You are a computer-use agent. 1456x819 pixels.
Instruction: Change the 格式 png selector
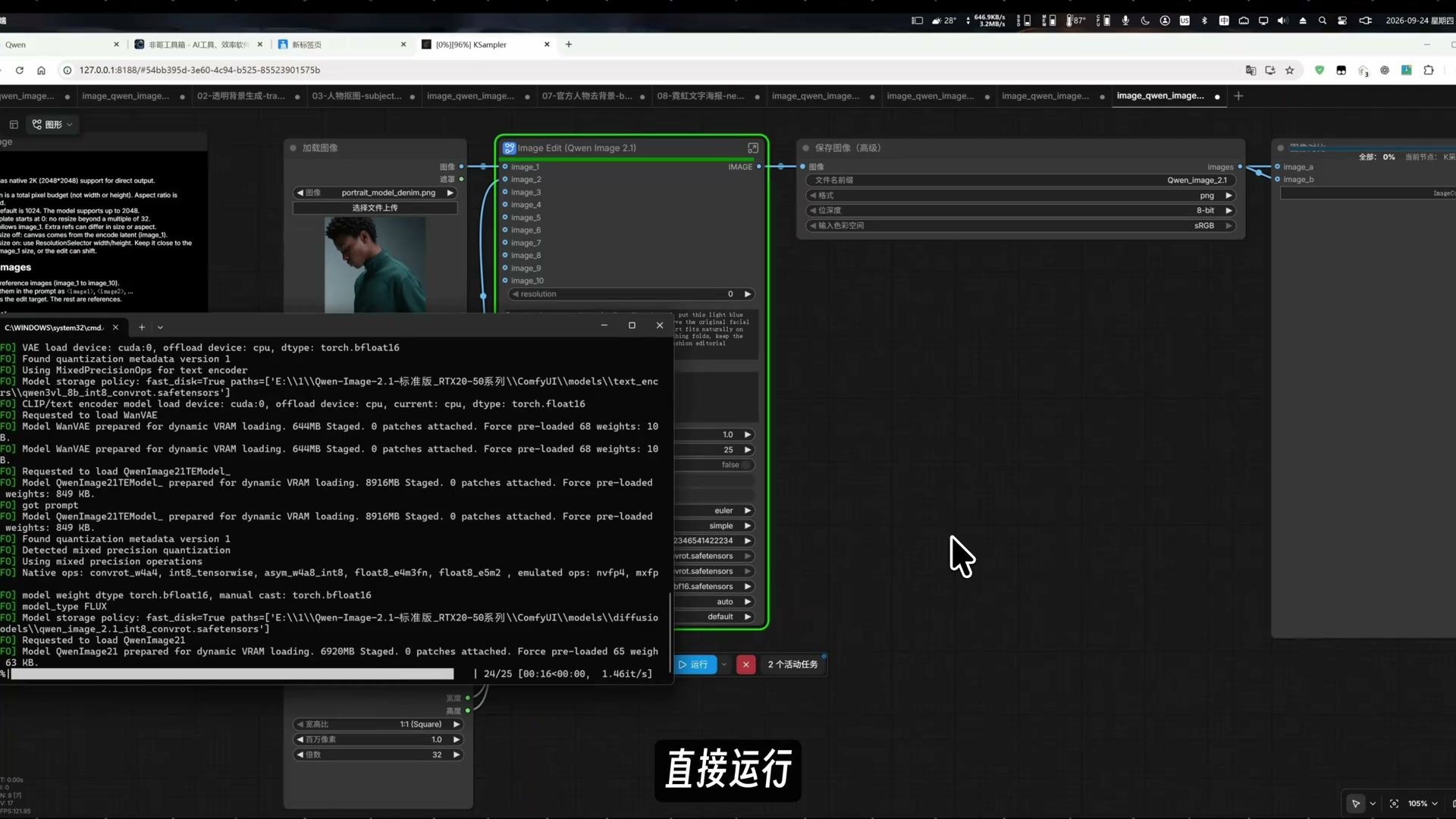pyautogui.click(x=1021, y=195)
